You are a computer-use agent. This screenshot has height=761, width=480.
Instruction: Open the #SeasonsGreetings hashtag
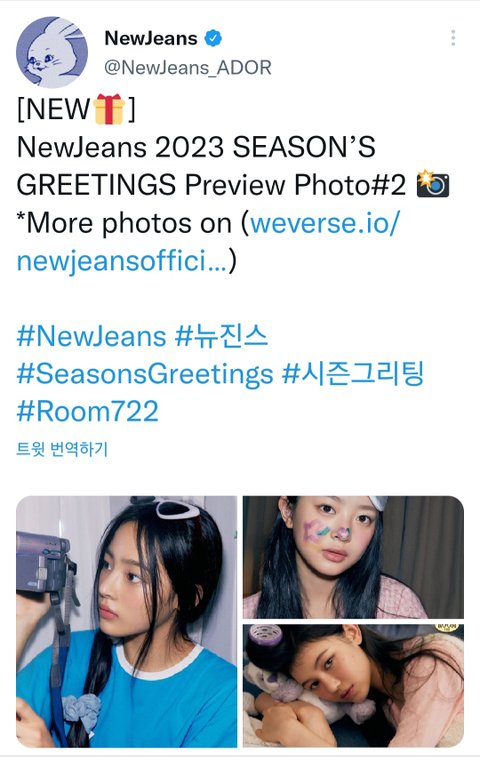pyautogui.click(x=145, y=374)
